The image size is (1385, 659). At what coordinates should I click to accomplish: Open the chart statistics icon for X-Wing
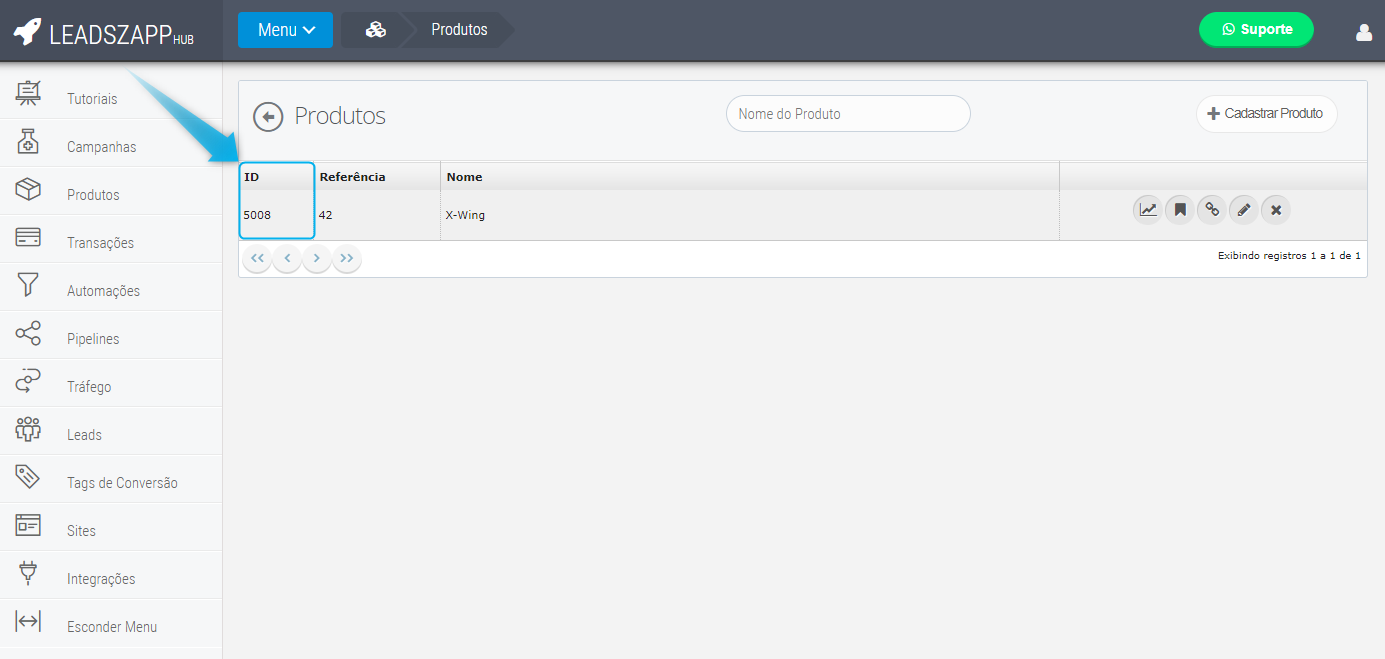tap(1148, 210)
